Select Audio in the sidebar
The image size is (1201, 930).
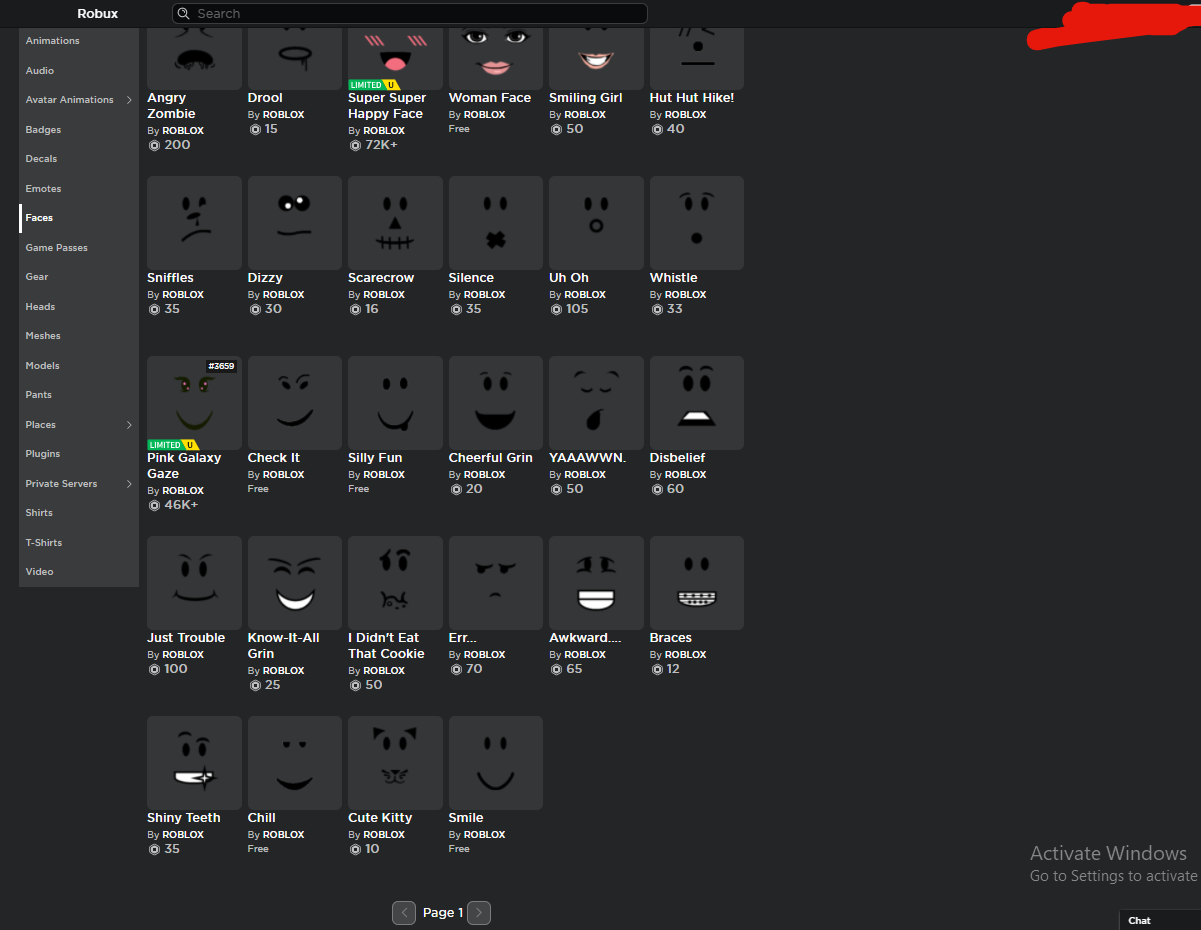coord(40,71)
